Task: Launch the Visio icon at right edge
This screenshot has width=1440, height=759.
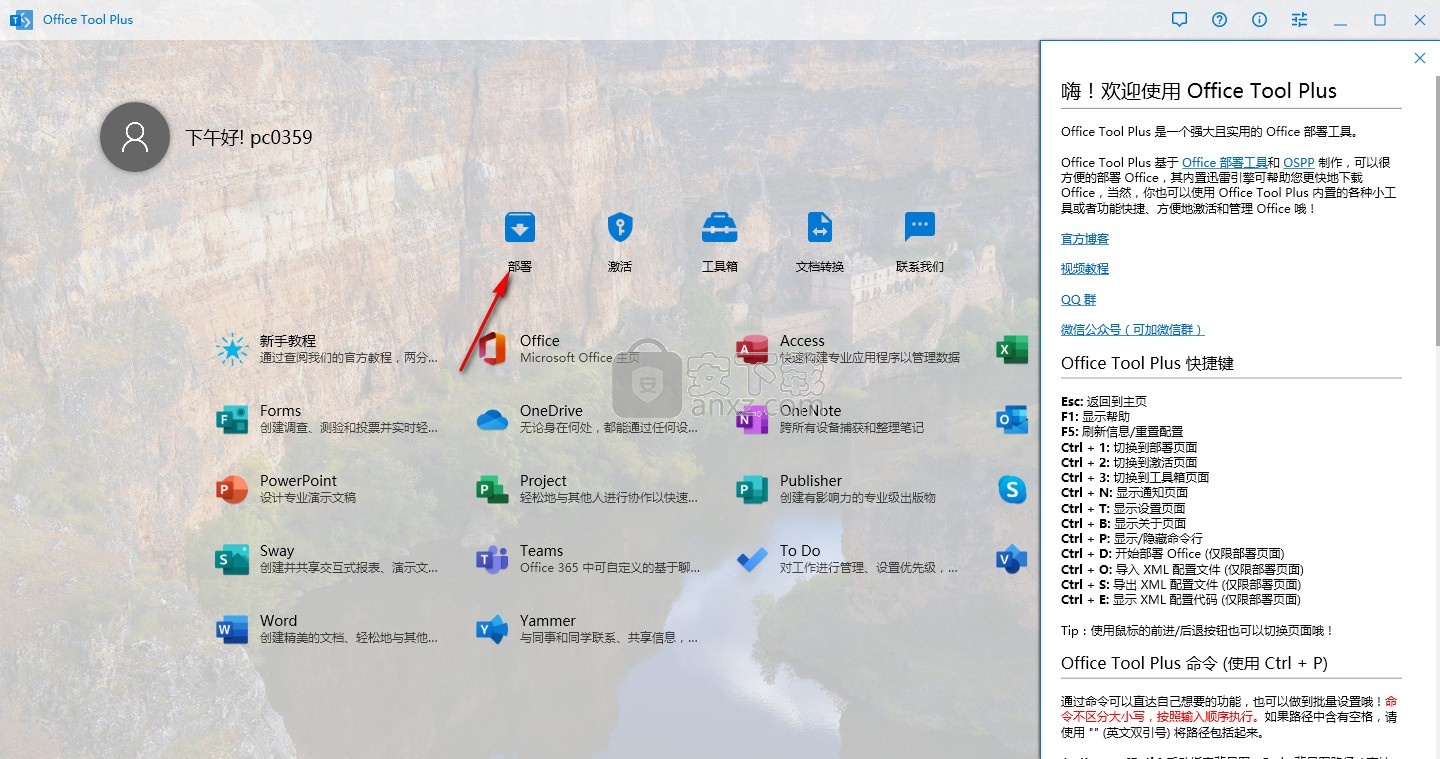Action: pos(1012,559)
